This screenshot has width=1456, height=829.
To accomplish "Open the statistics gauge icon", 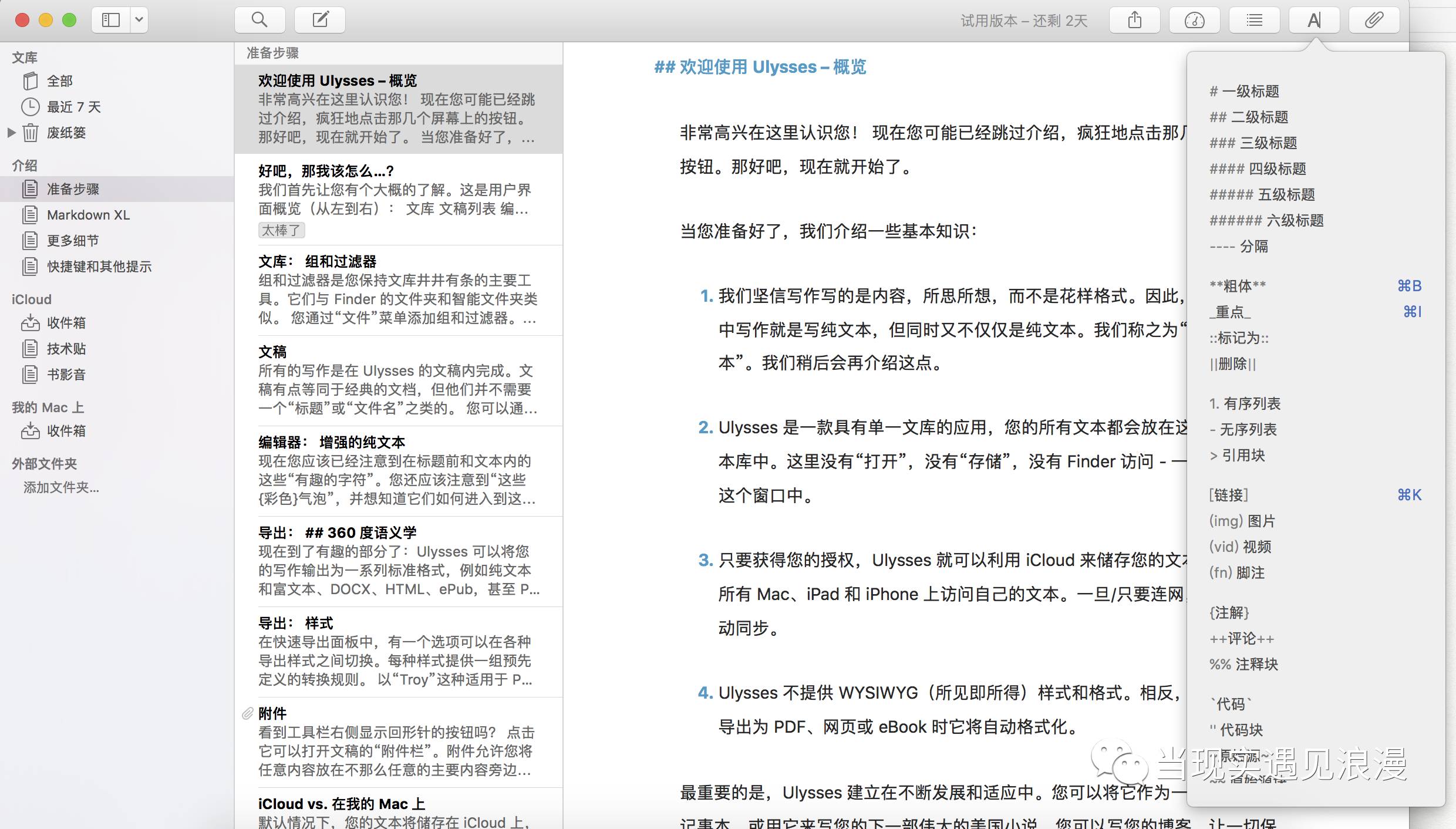I will tap(1194, 21).
